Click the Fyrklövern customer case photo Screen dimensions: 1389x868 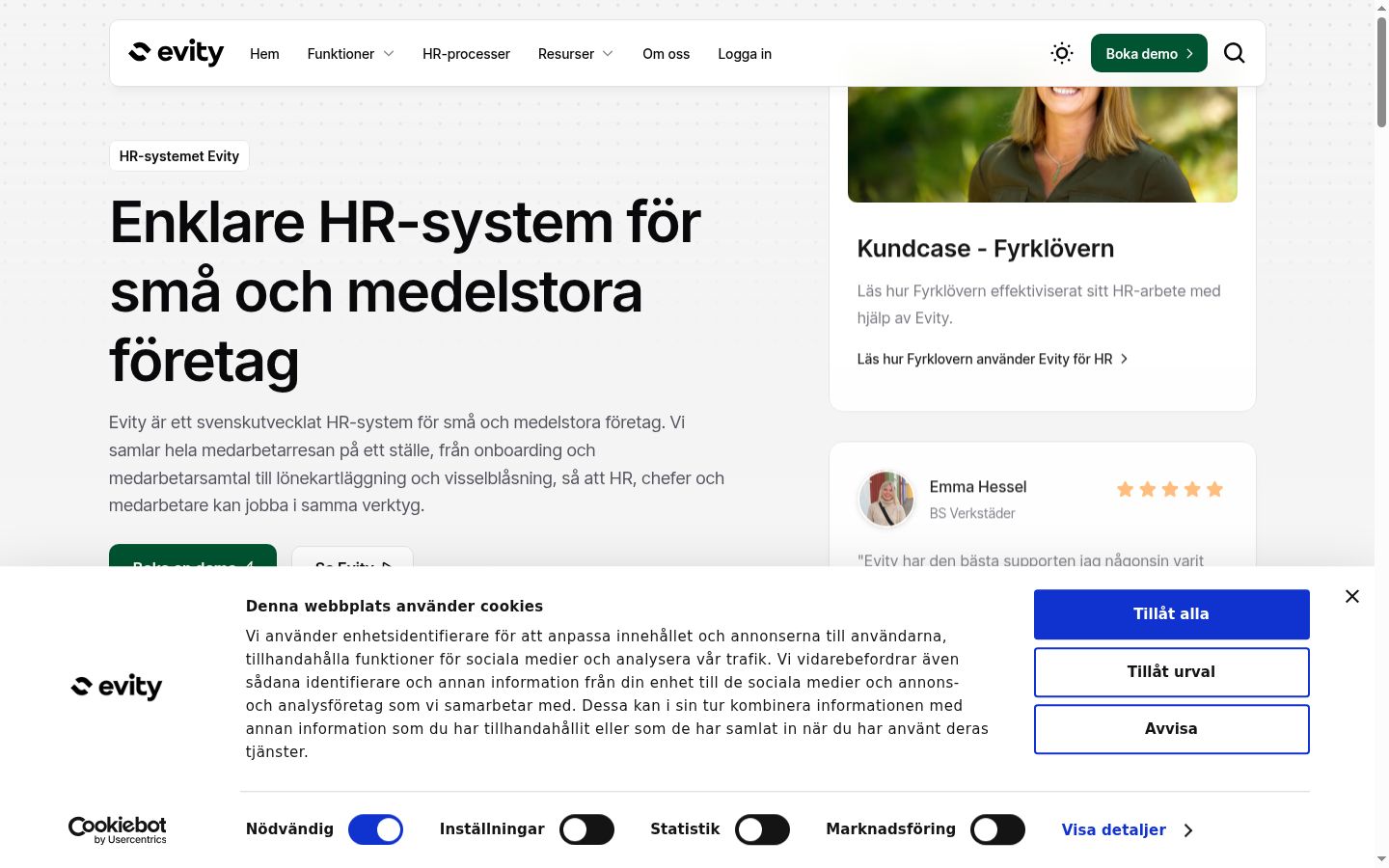pos(1042,145)
